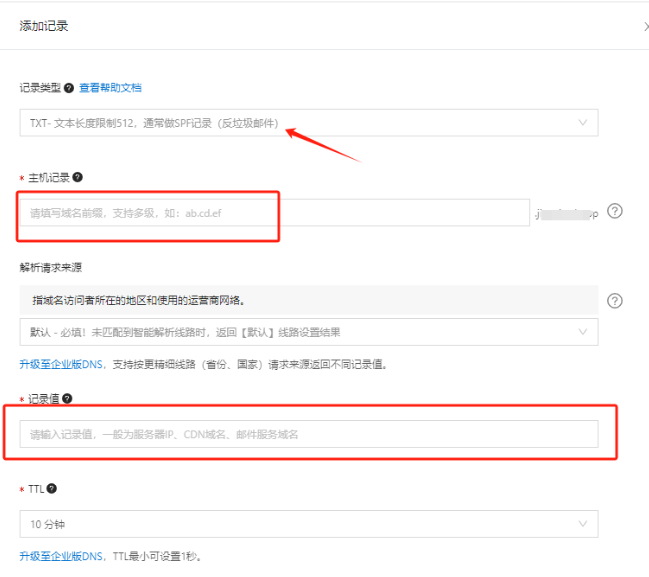Close the 添加记录 dialog

(646, 26)
